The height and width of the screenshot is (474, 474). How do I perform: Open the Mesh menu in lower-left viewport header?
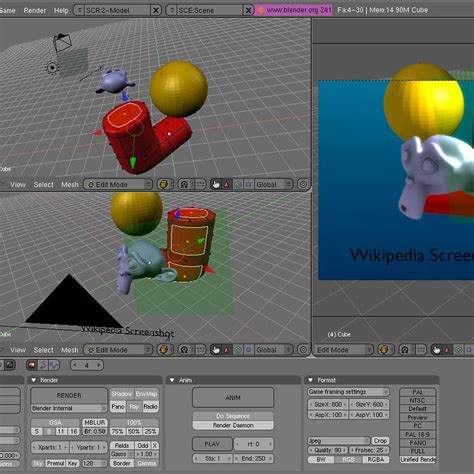pos(70,350)
